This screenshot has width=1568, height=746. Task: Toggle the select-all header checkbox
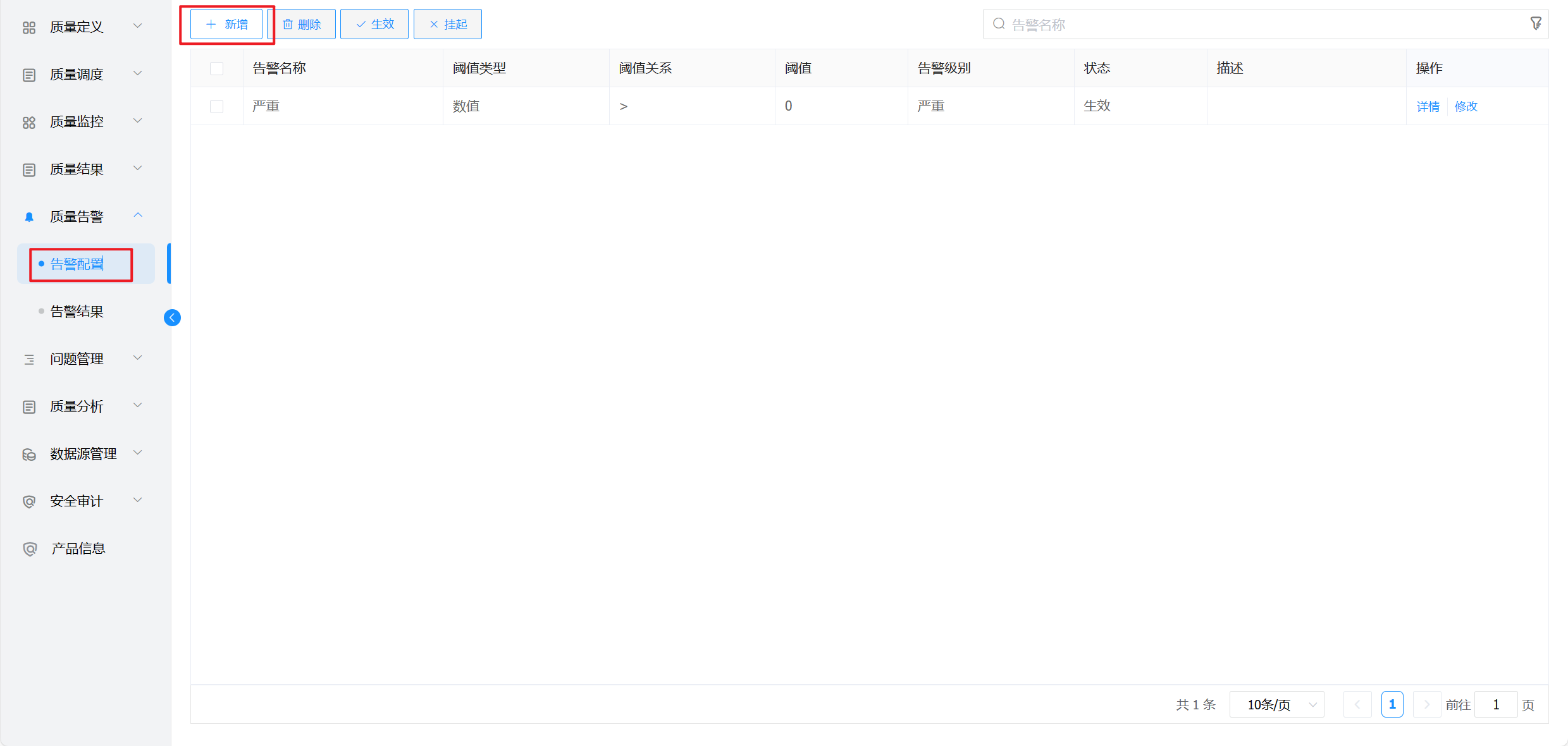[x=216, y=68]
